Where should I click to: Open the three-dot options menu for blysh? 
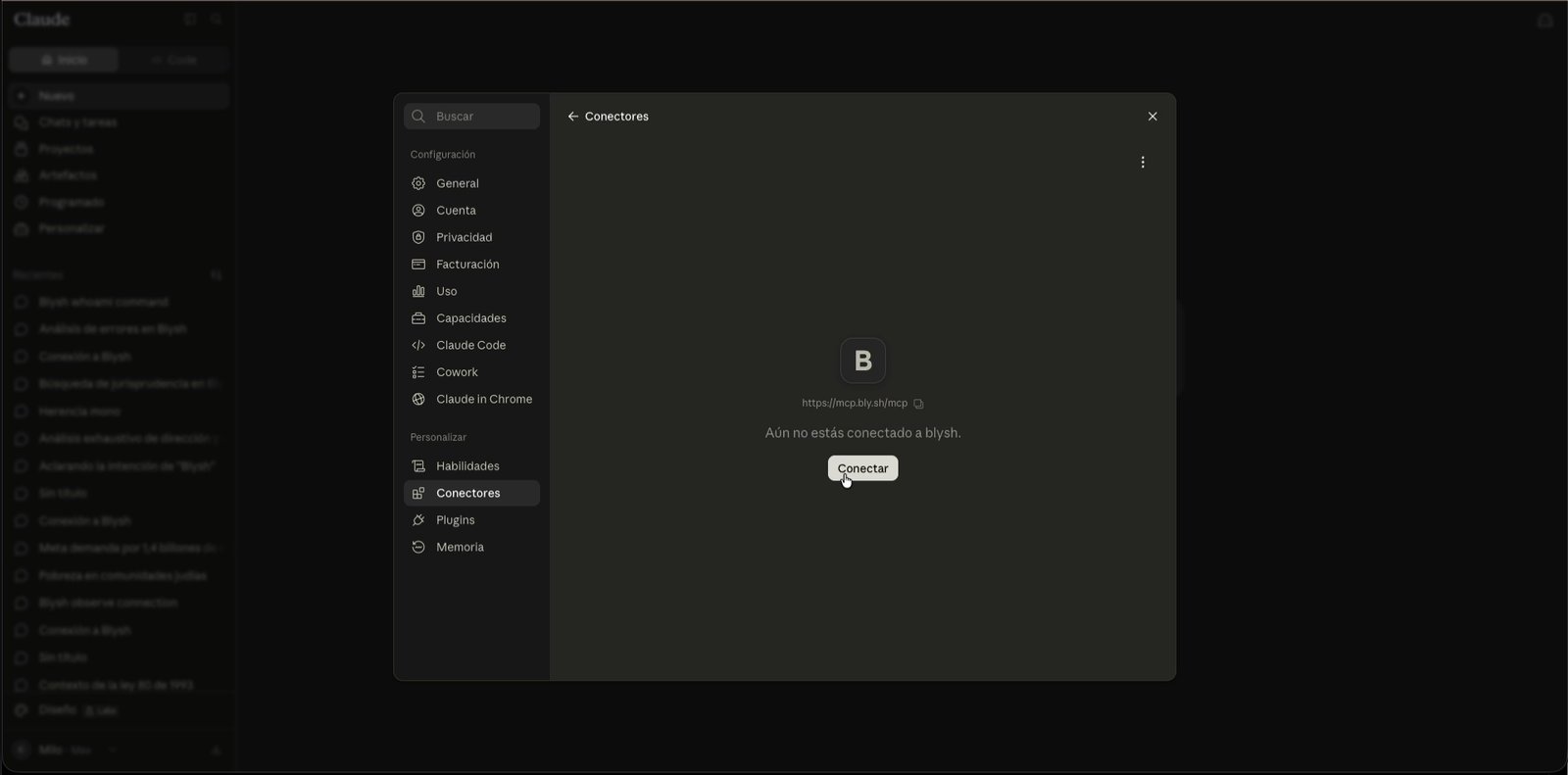pyautogui.click(x=1143, y=163)
